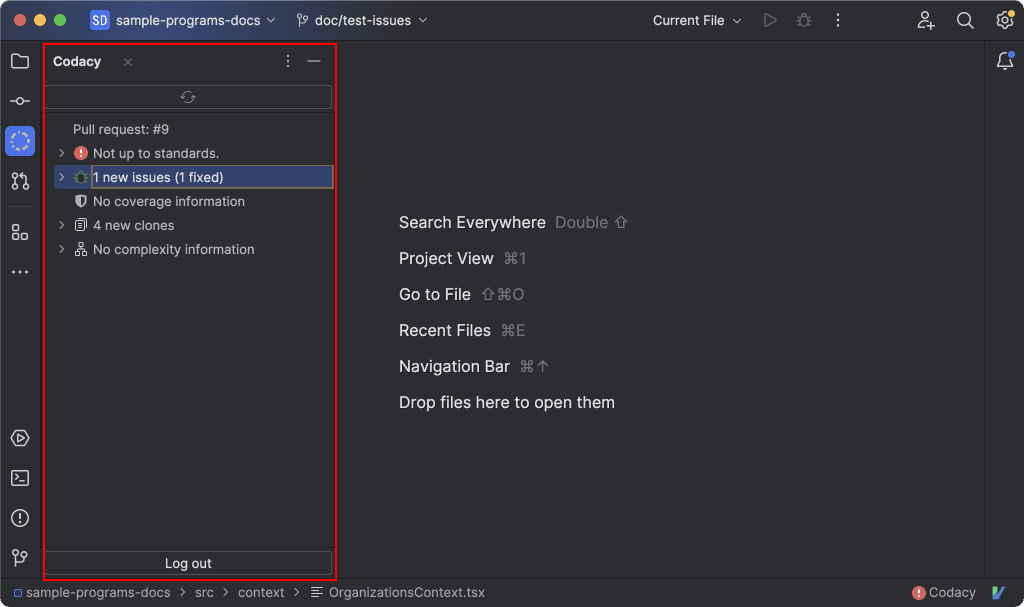Open the Git tool window

tap(20, 558)
